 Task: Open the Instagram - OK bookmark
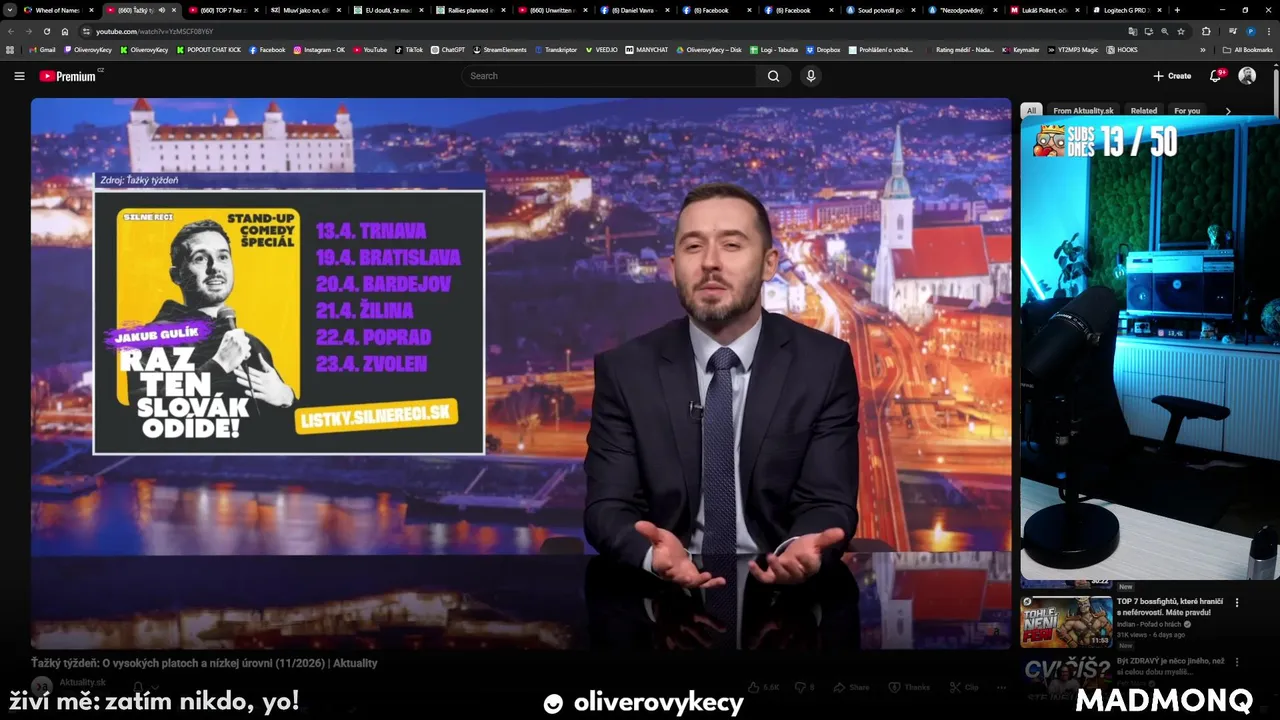(x=319, y=49)
